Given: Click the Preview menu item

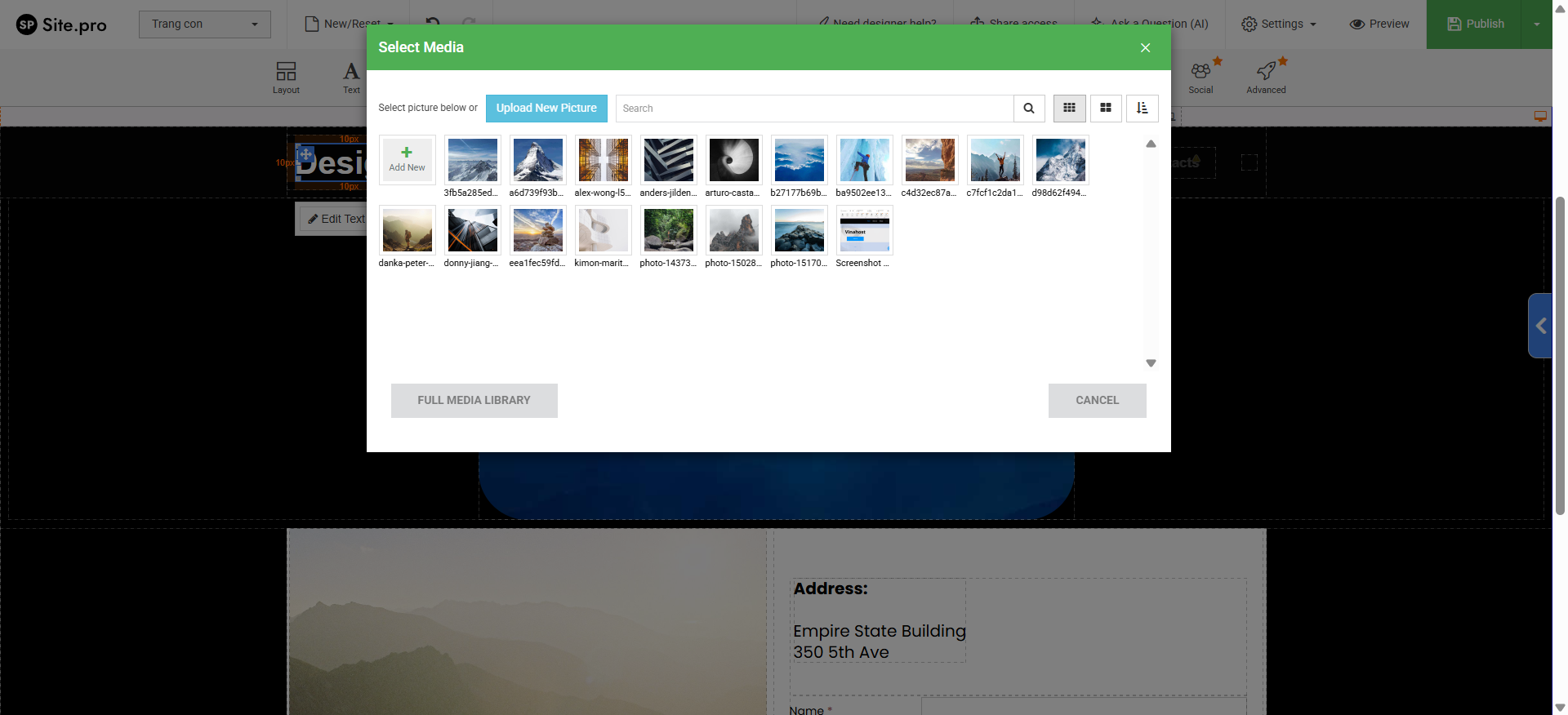Looking at the screenshot, I should pos(1379,24).
